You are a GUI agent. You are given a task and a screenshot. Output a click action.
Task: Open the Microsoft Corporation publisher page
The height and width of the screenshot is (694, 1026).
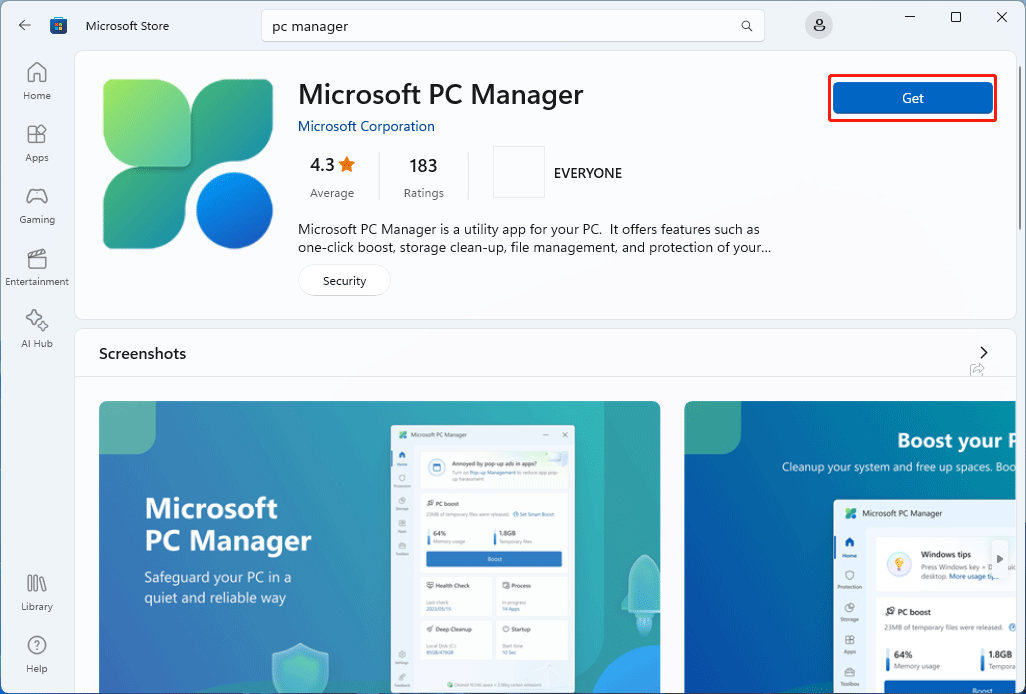(x=366, y=126)
